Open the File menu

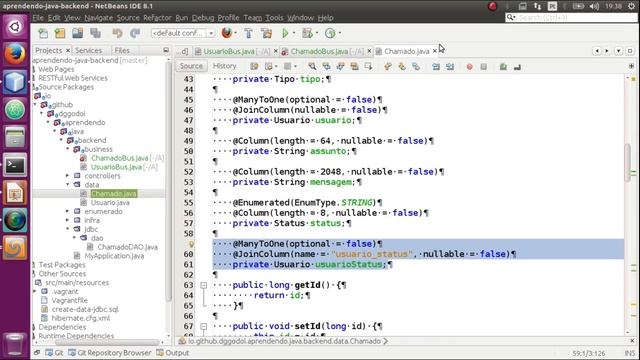(x=38, y=18)
